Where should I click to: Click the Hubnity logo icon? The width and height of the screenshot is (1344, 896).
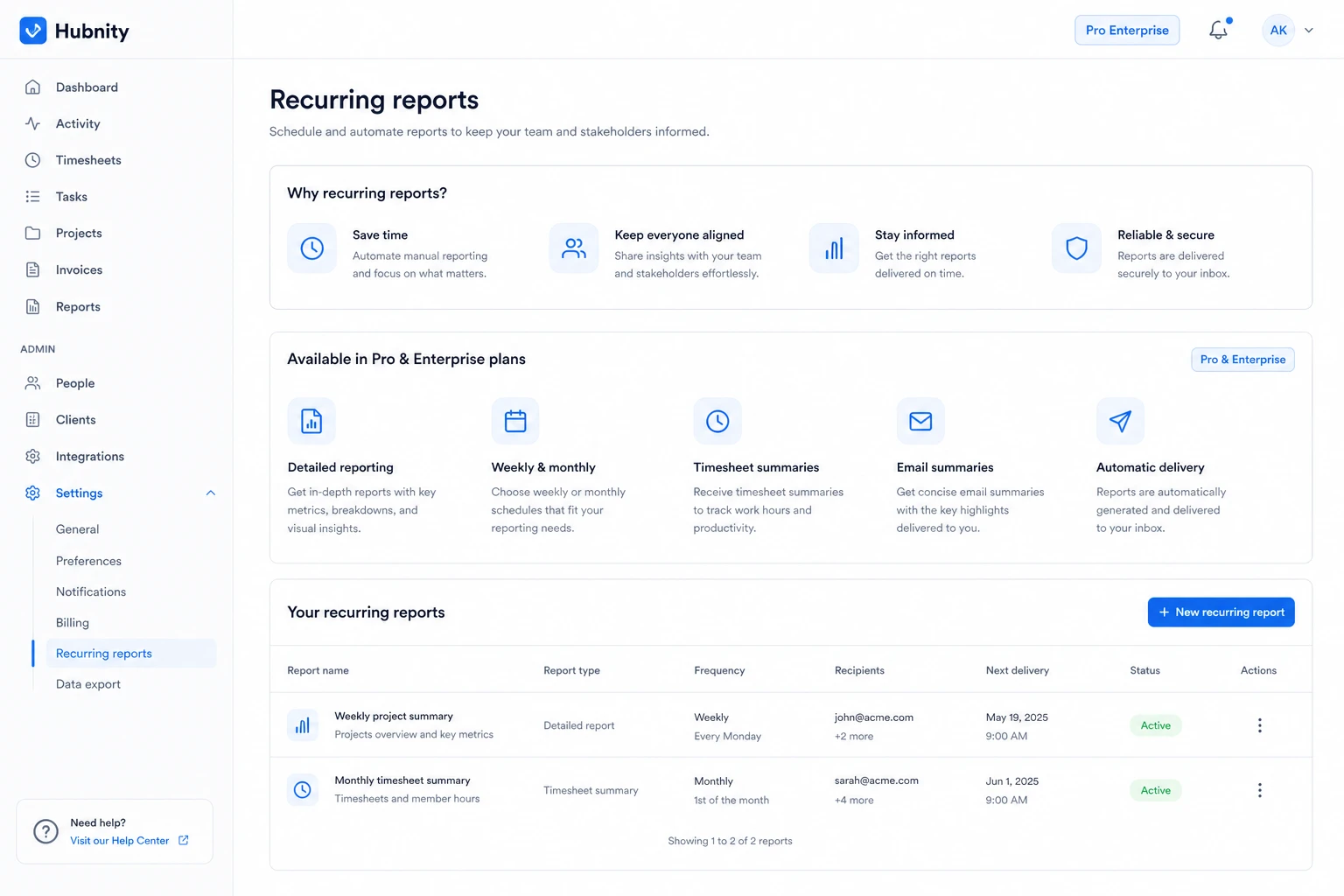click(x=33, y=31)
